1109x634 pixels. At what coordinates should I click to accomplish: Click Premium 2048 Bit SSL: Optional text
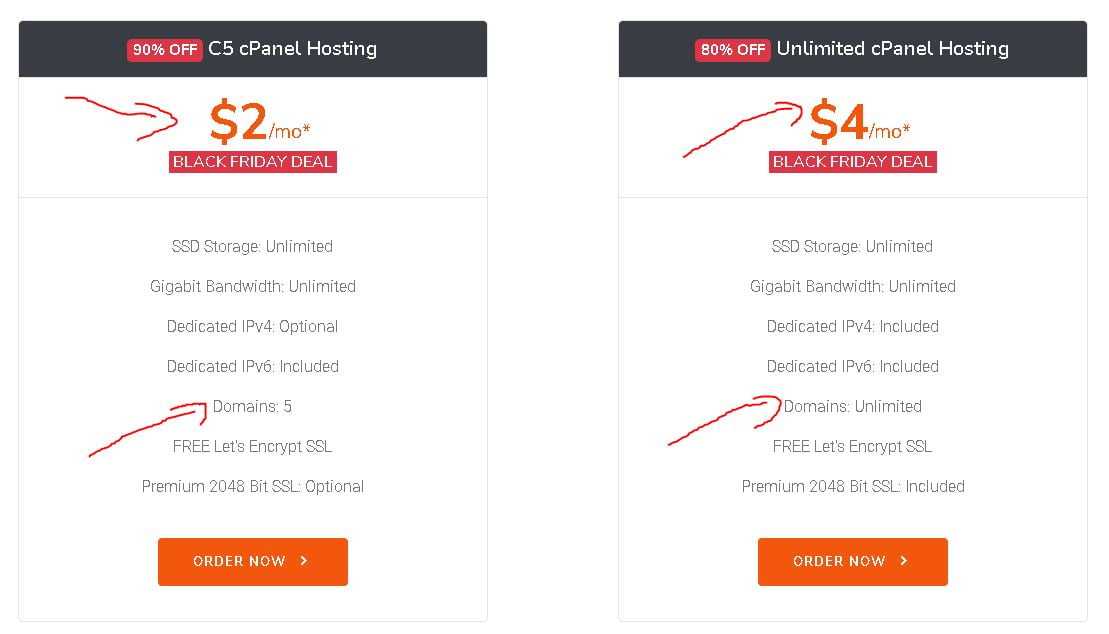(252, 486)
